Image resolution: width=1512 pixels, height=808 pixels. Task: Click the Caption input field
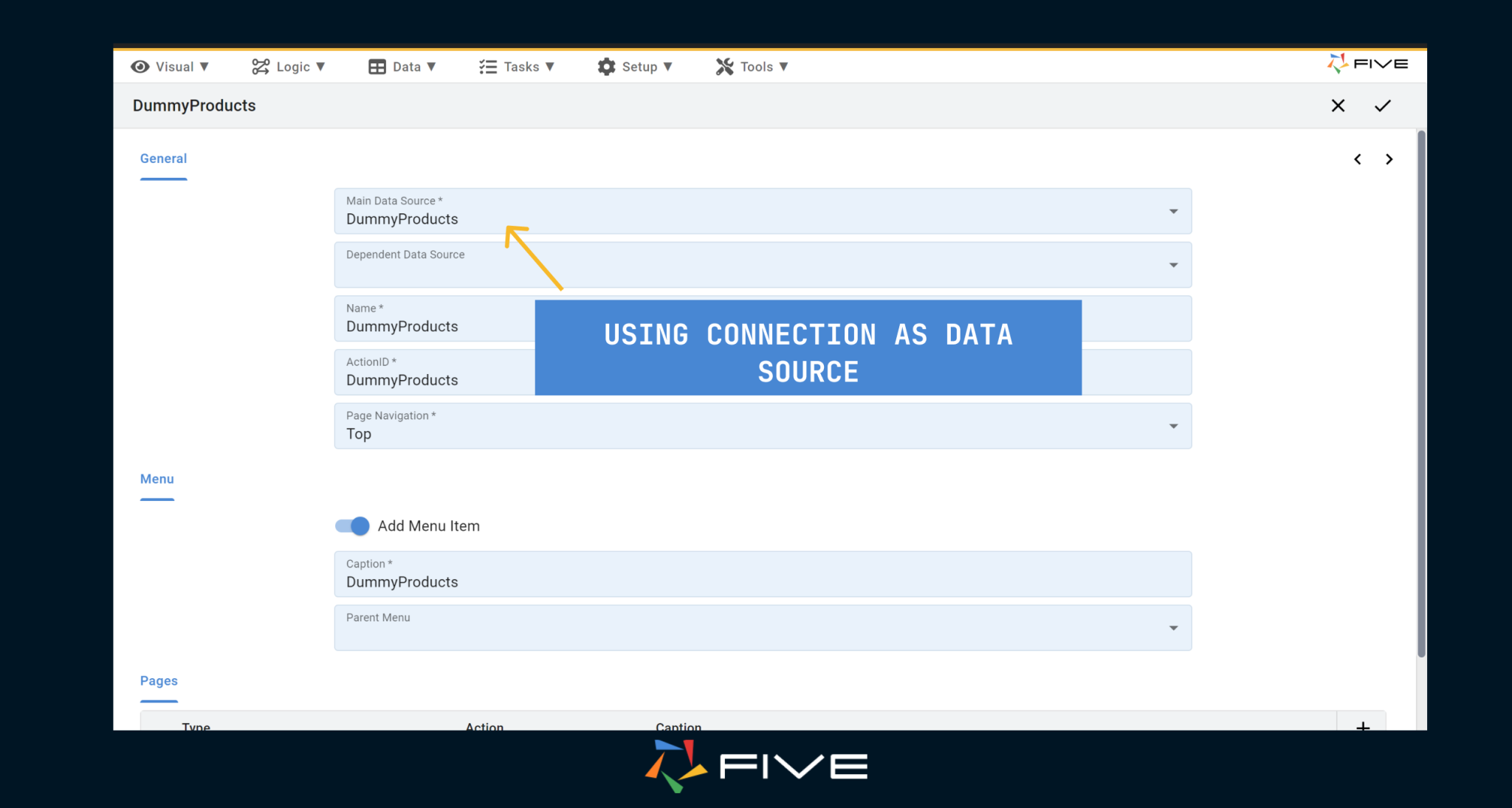(x=762, y=581)
